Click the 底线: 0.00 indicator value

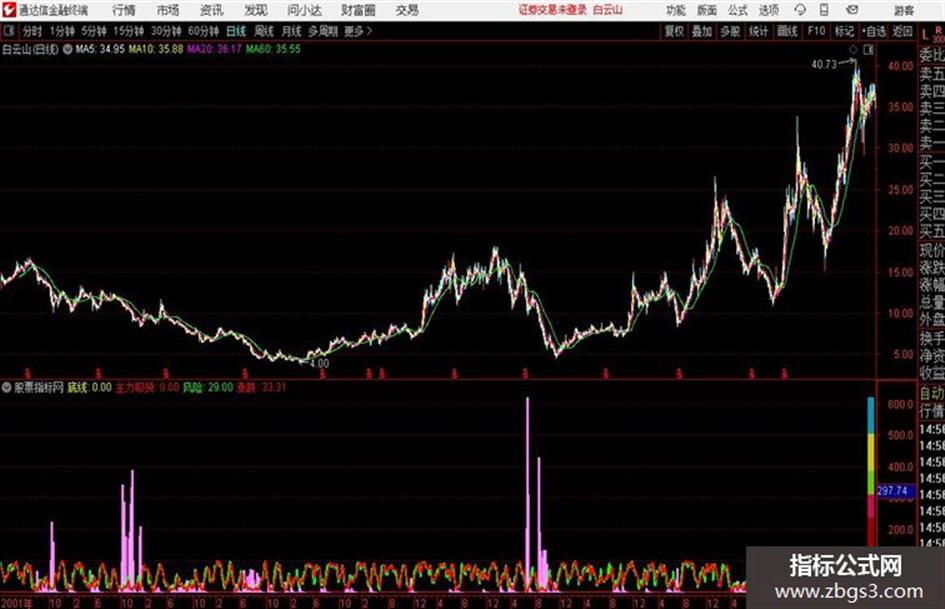[x=89, y=387]
